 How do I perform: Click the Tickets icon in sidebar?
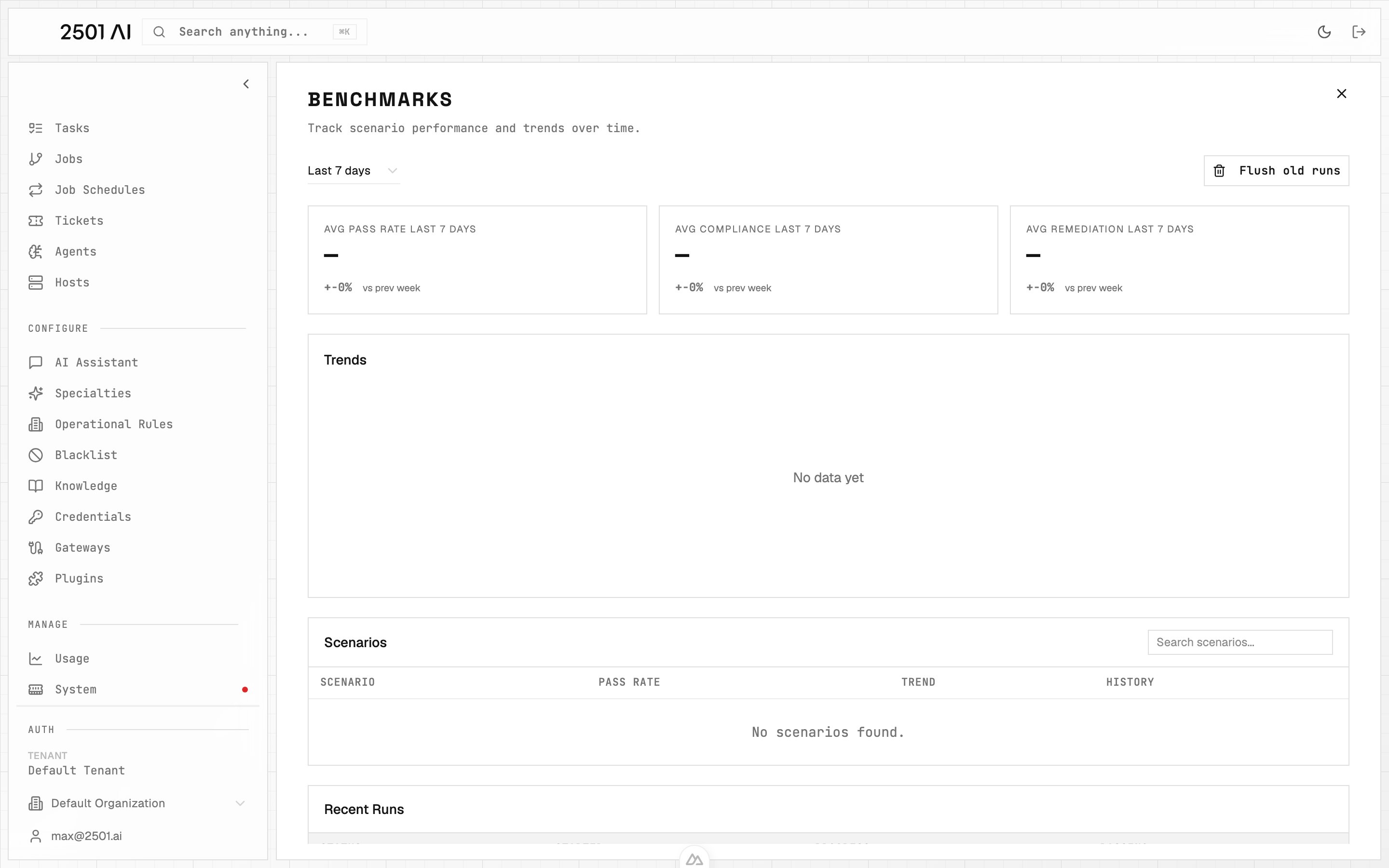[36, 220]
